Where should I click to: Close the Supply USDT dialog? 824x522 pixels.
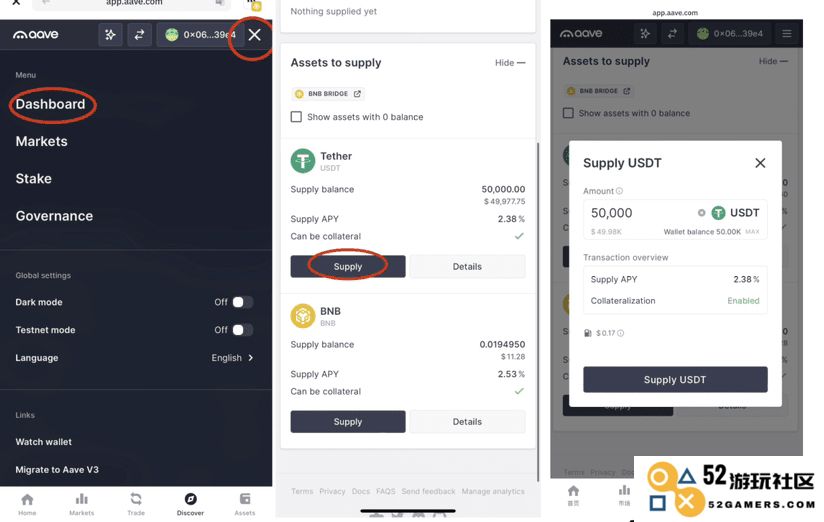760,163
